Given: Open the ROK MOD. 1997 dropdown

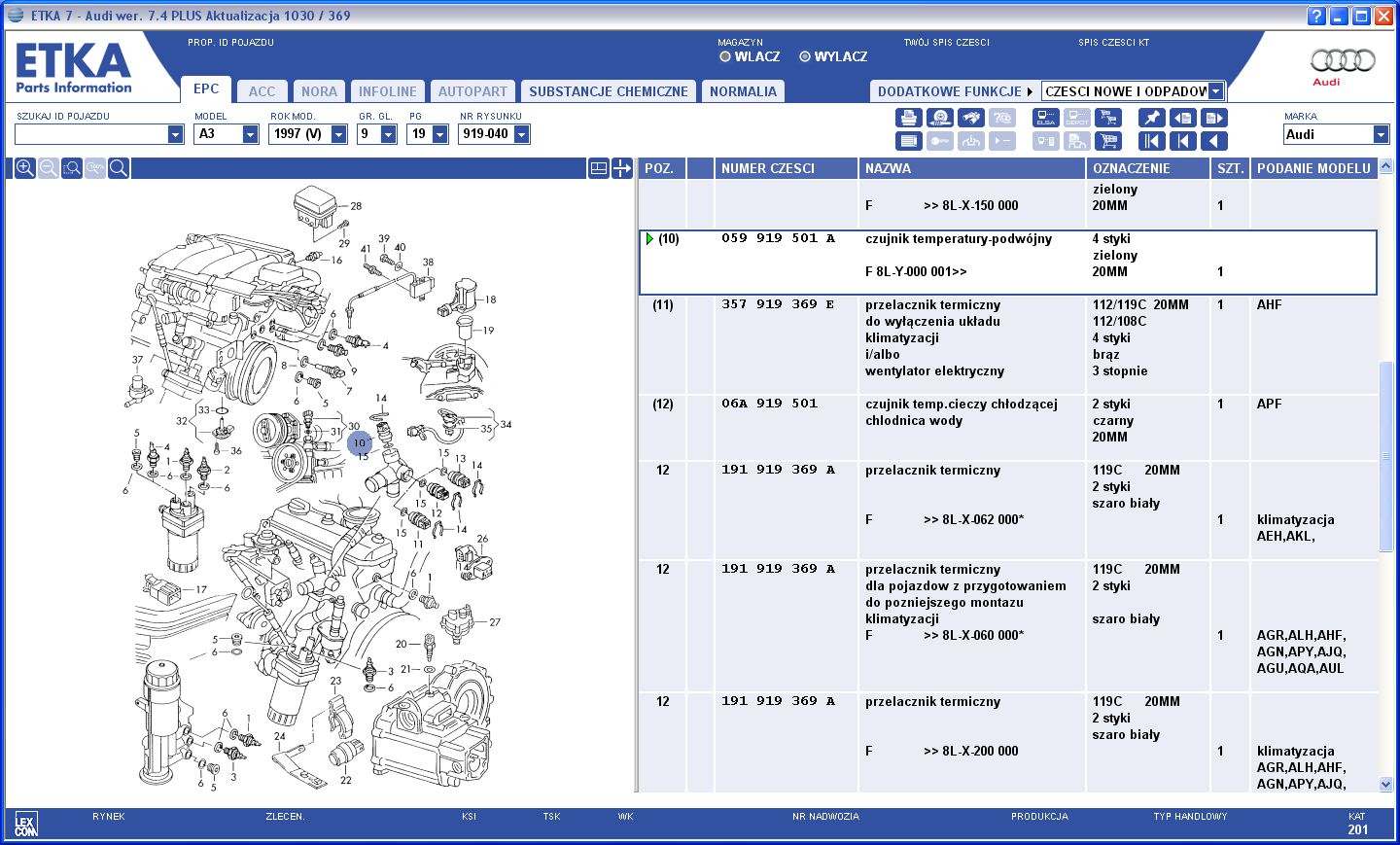Looking at the screenshot, I should coord(338,134).
